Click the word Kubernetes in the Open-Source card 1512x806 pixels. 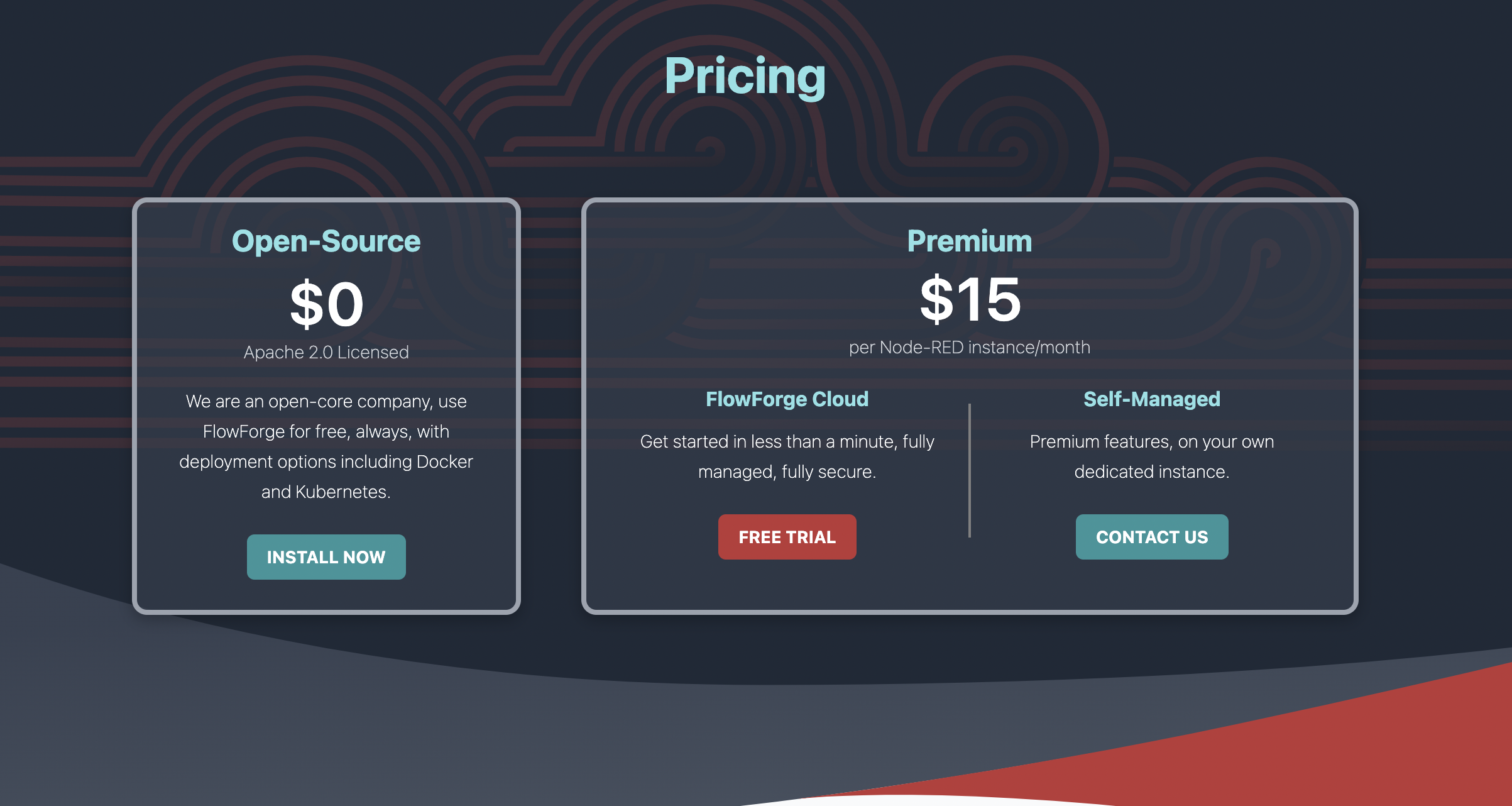(x=342, y=492)
